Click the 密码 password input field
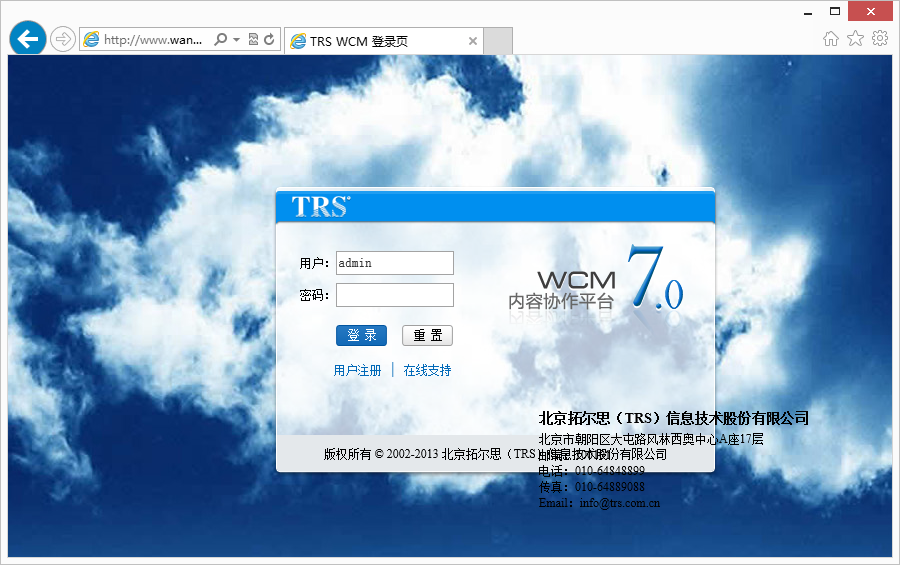Viewport: 900px width, 565px height. [x=395, y=295]
